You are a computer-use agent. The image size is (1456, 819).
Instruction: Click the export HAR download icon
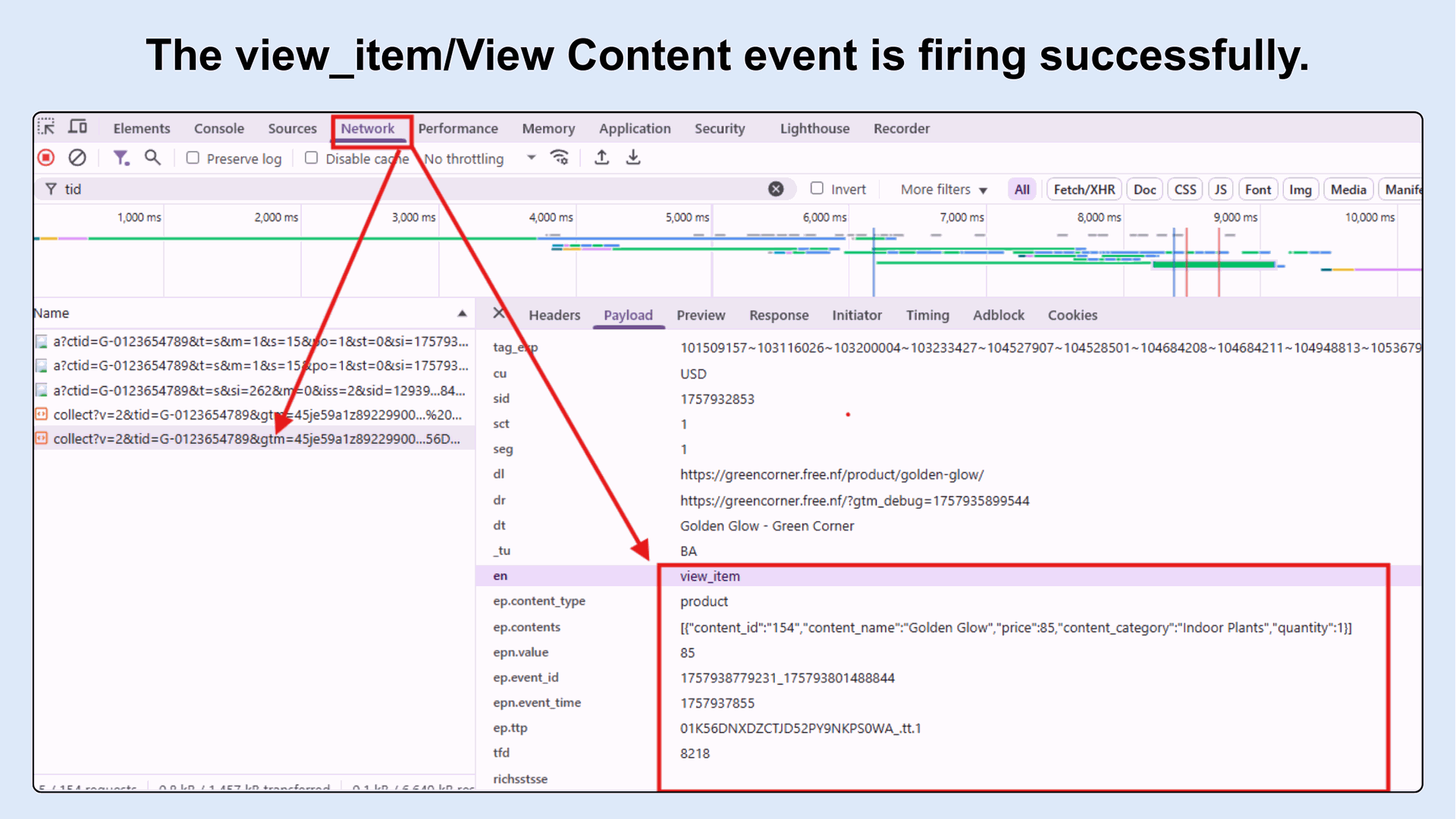[x=633, y=158]
